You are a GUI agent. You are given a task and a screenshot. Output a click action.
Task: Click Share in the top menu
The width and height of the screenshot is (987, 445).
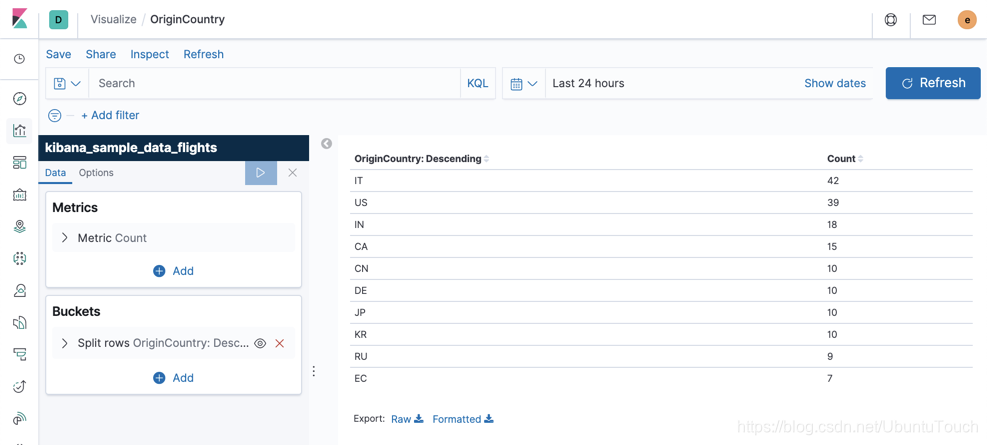(x=101, y=54)
